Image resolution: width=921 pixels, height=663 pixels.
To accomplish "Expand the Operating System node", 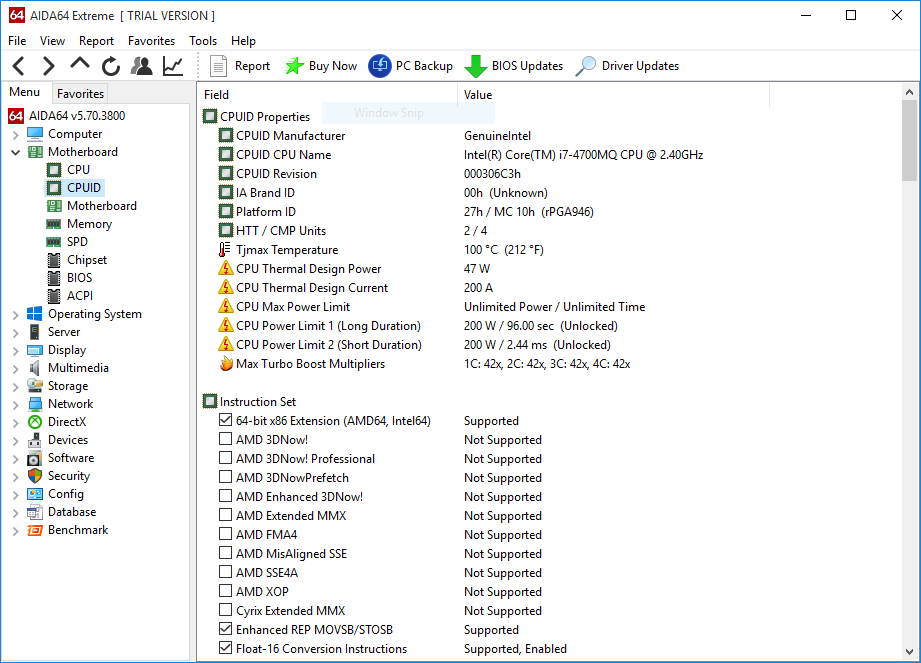I will (15, 315).
